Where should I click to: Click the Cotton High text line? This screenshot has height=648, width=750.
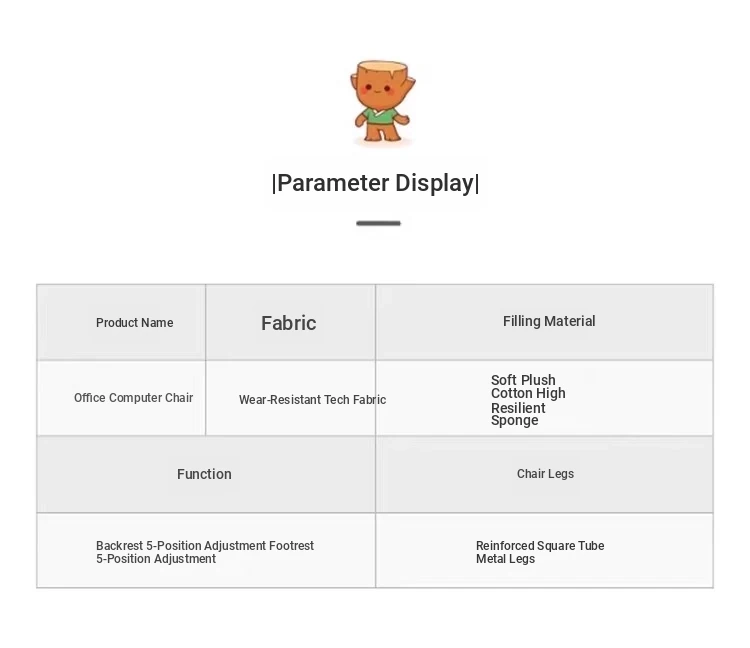click(528, 393)
